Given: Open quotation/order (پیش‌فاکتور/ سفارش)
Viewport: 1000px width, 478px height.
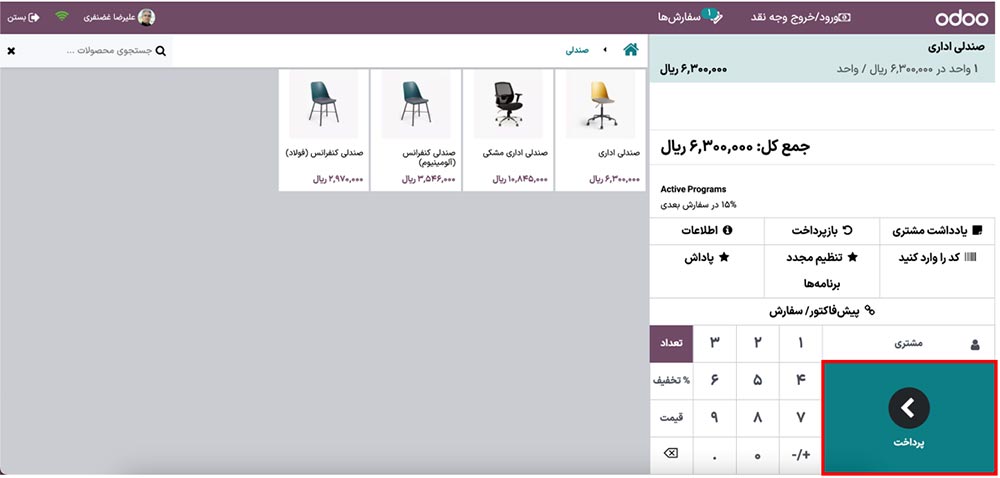Looking at the screenshot, I should (x=822, y=312).
